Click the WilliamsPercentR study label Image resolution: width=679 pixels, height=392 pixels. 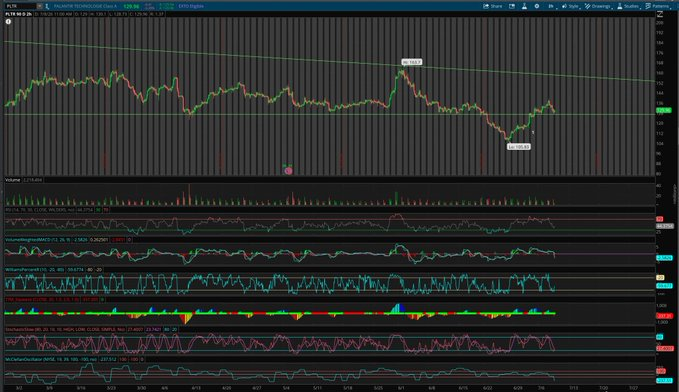[x=35, y=269]
